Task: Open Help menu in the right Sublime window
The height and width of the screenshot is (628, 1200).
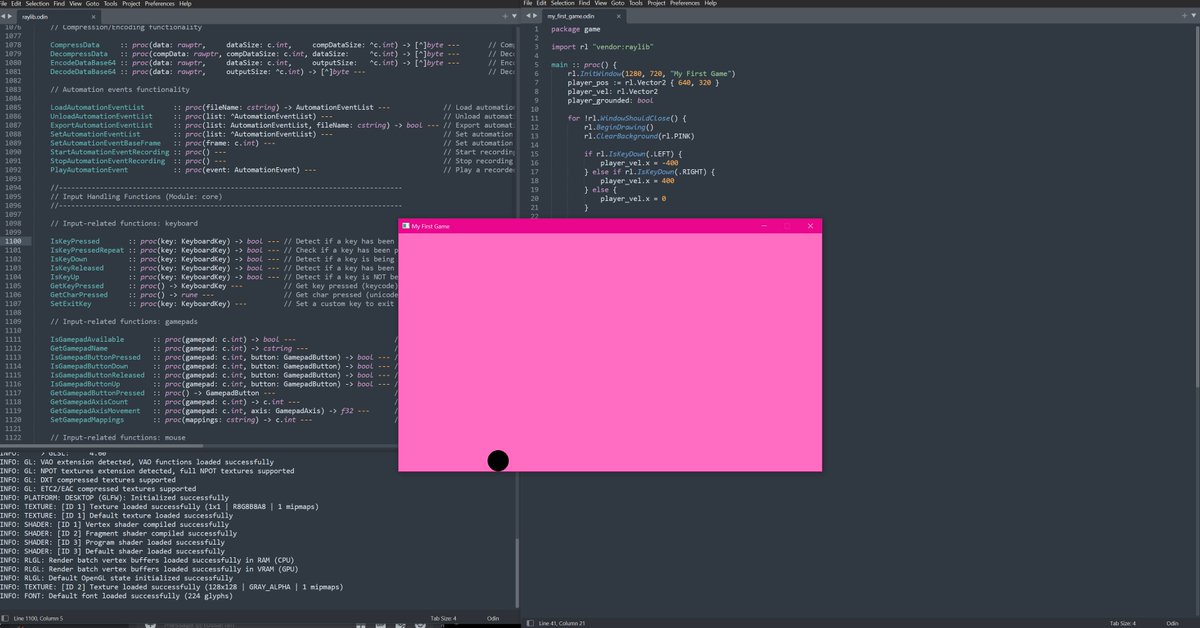Action: (x=710, y=3)
